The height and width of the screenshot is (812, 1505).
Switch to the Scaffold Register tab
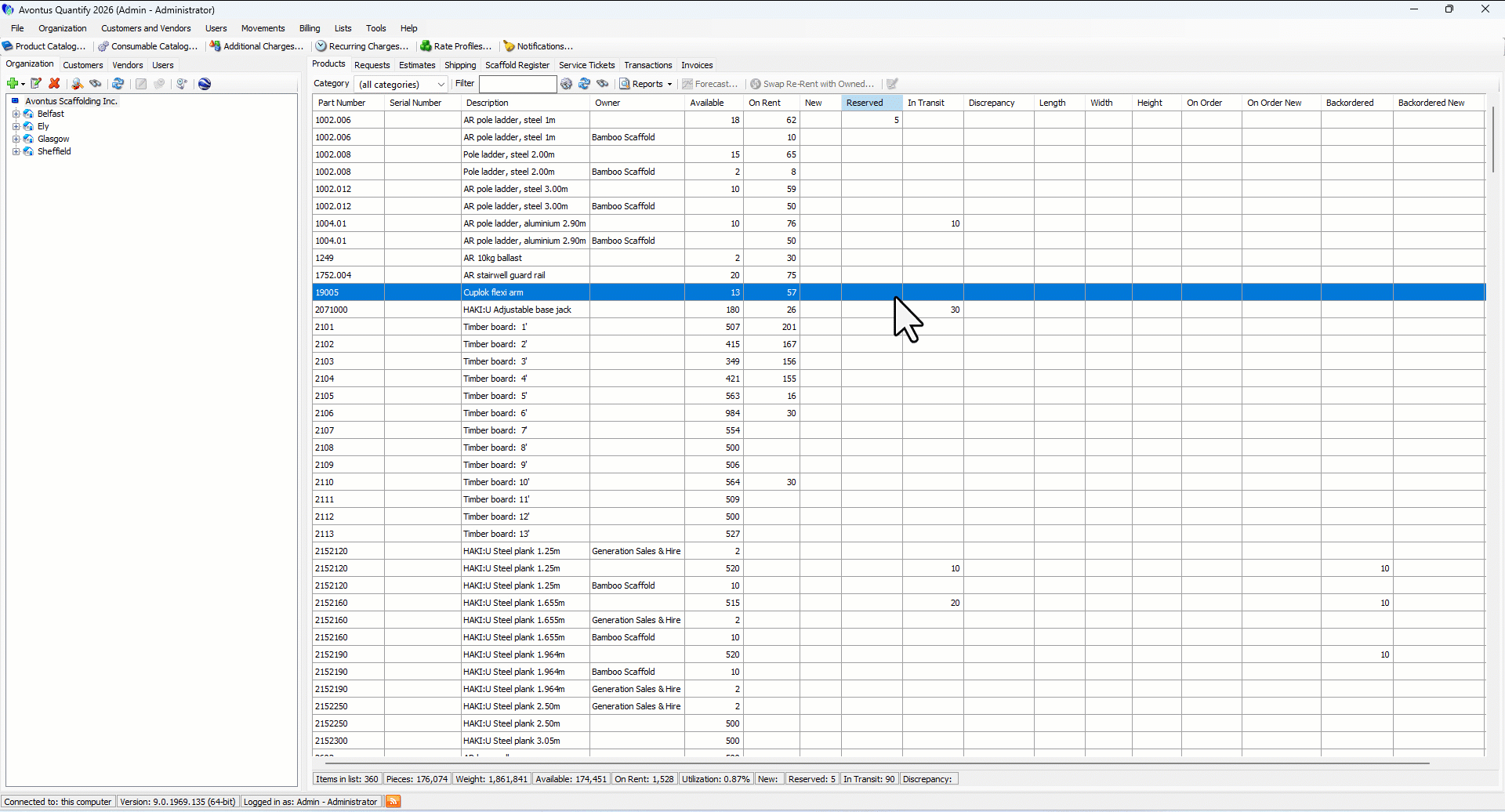517,65
